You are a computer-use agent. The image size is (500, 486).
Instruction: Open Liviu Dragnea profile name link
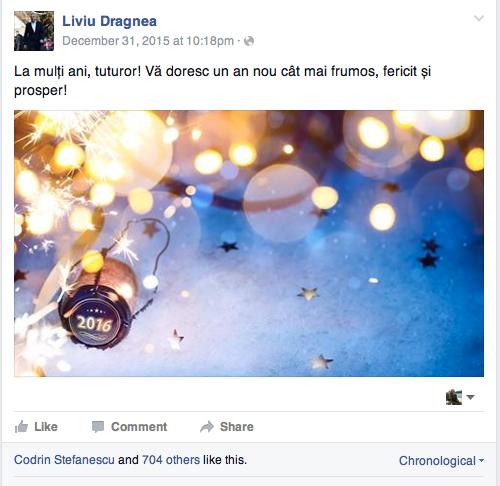[109, 21]
